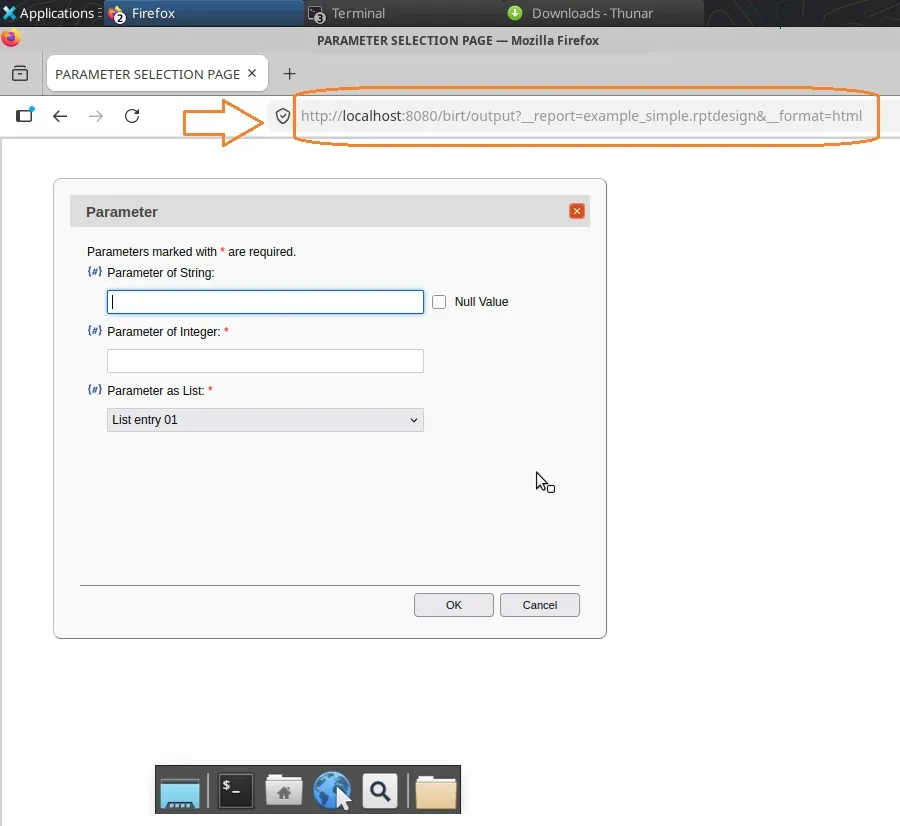
Task: Launch the web browser globe dock icon
Action: pos(332,792)
